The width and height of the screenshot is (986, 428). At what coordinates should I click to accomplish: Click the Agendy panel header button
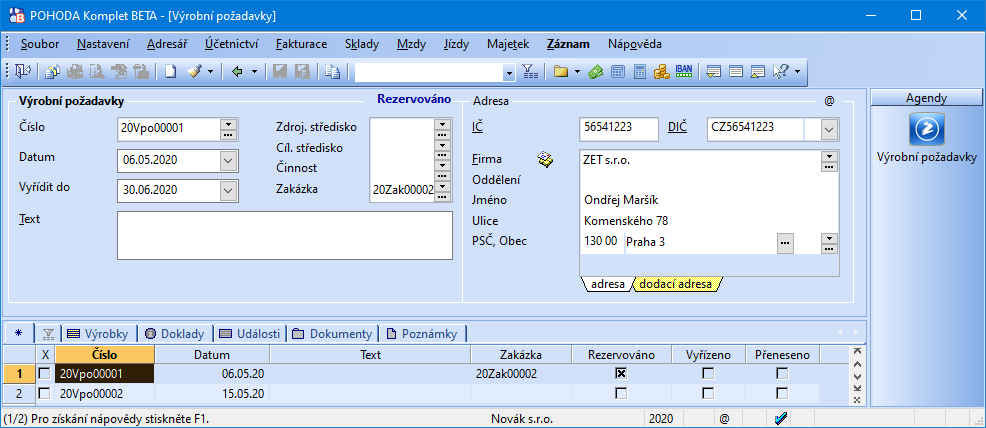coord(927,97)
